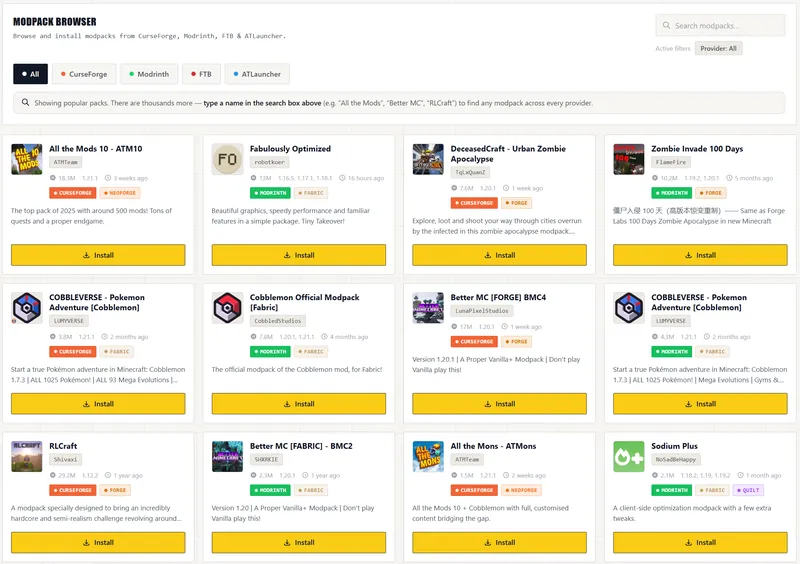Click the Forge badge on Zombie Invade
Image resolution: width=800 pixels, height=564 pixels.
[x=711, y=193]
